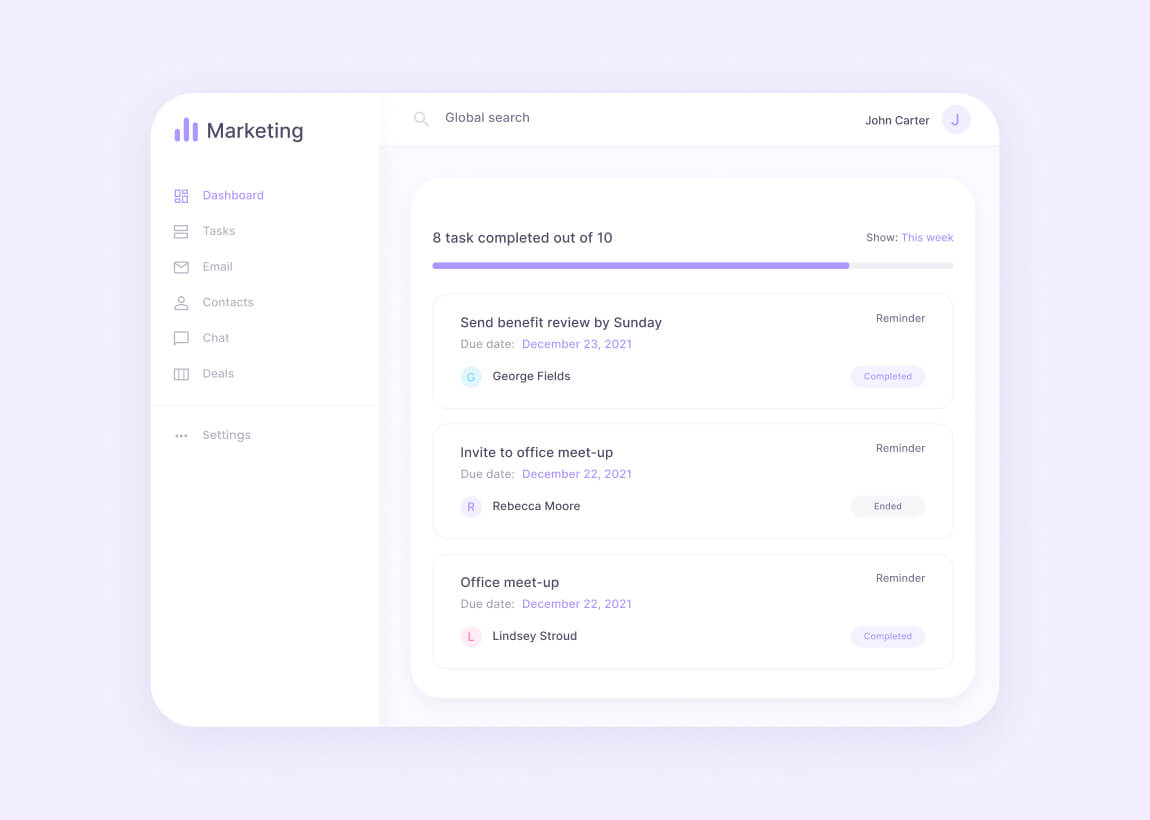This screenshot has height=820, width=1150.
Task: Click Completed badge for Lindsey Stroud
Action: (x=887, y=636)
